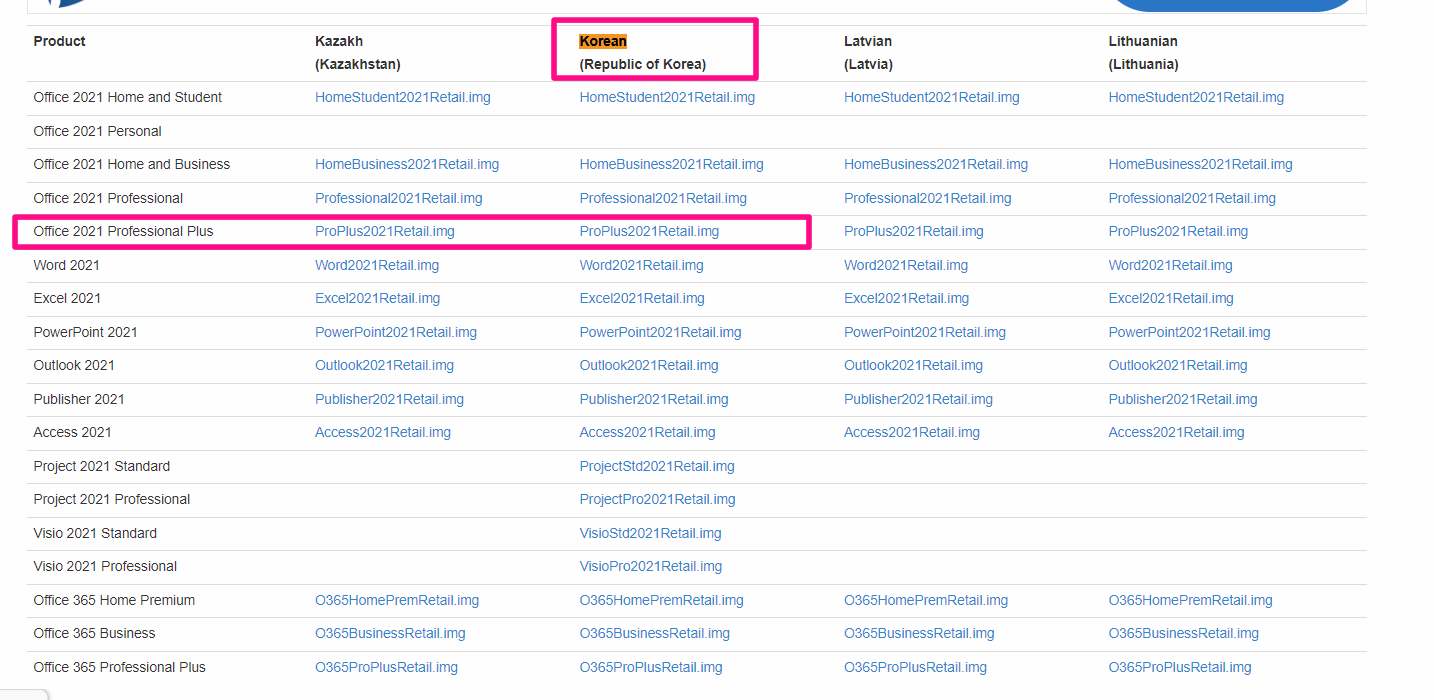Open Latvian O365HomePremRetail.img
Screen dimensions: 1434x700
click(x=926, y=600)
